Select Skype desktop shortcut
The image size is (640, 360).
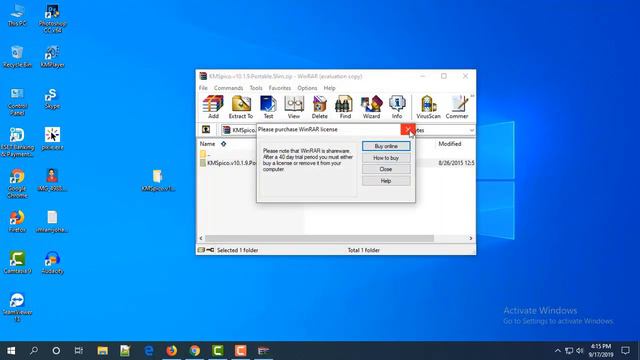(52, 99)
